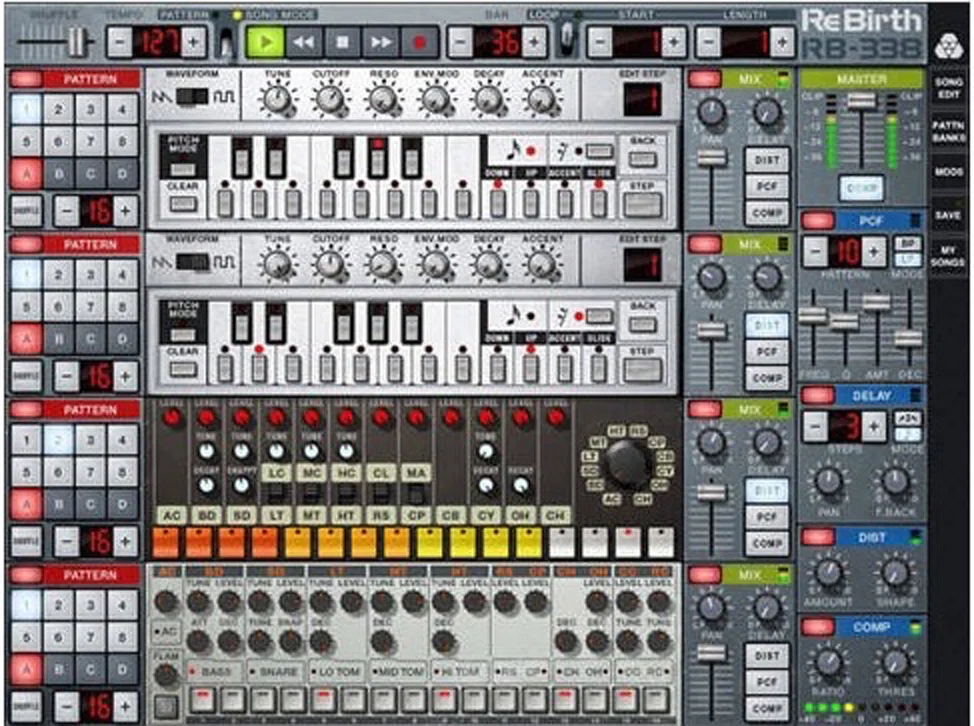The image size is (974, 726).
Task: Click the first synth's Cutoff knob
Action: point(330,100)
